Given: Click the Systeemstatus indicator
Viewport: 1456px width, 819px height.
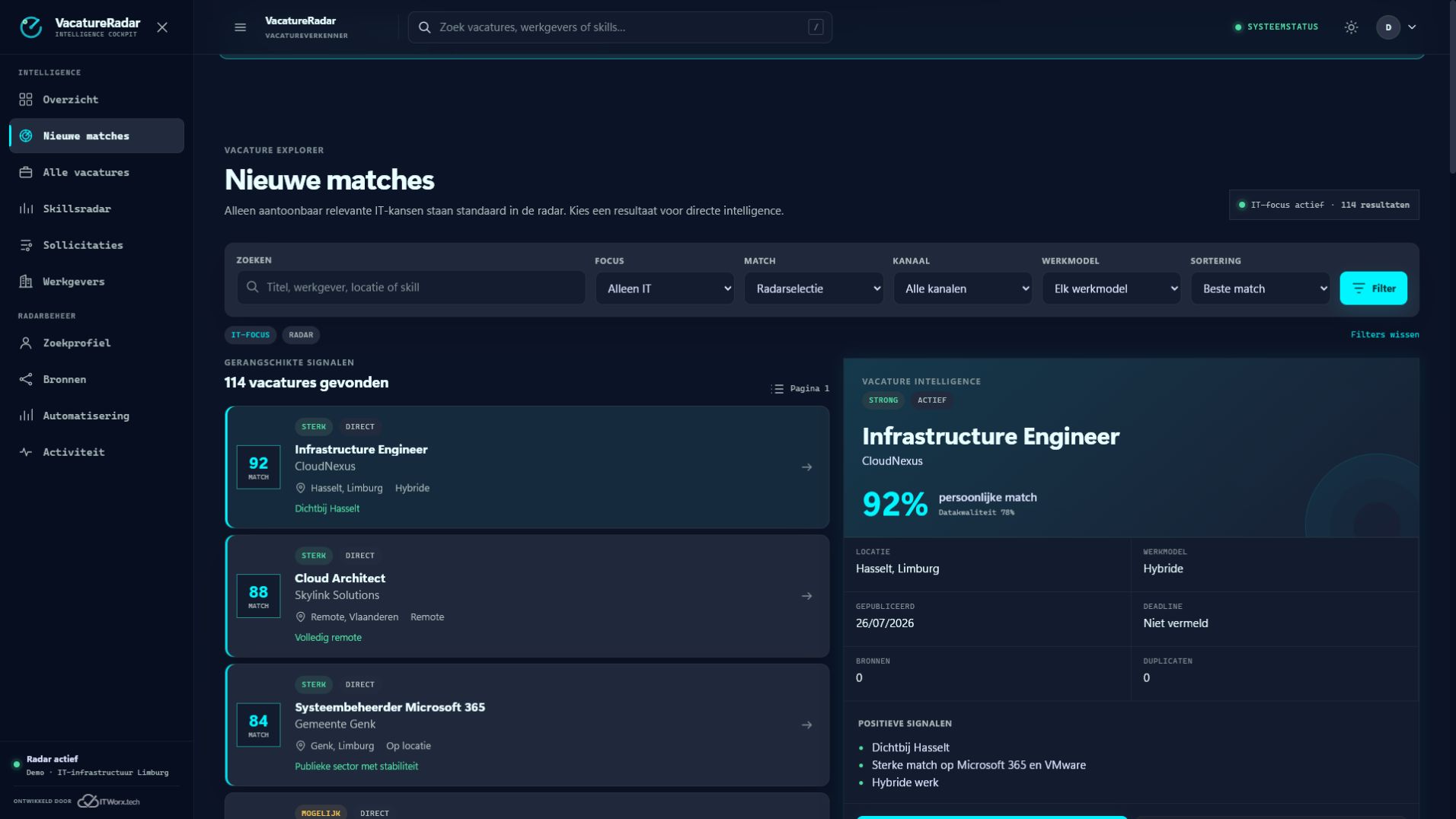Looking at the screenshot, I should [1276, 27].
